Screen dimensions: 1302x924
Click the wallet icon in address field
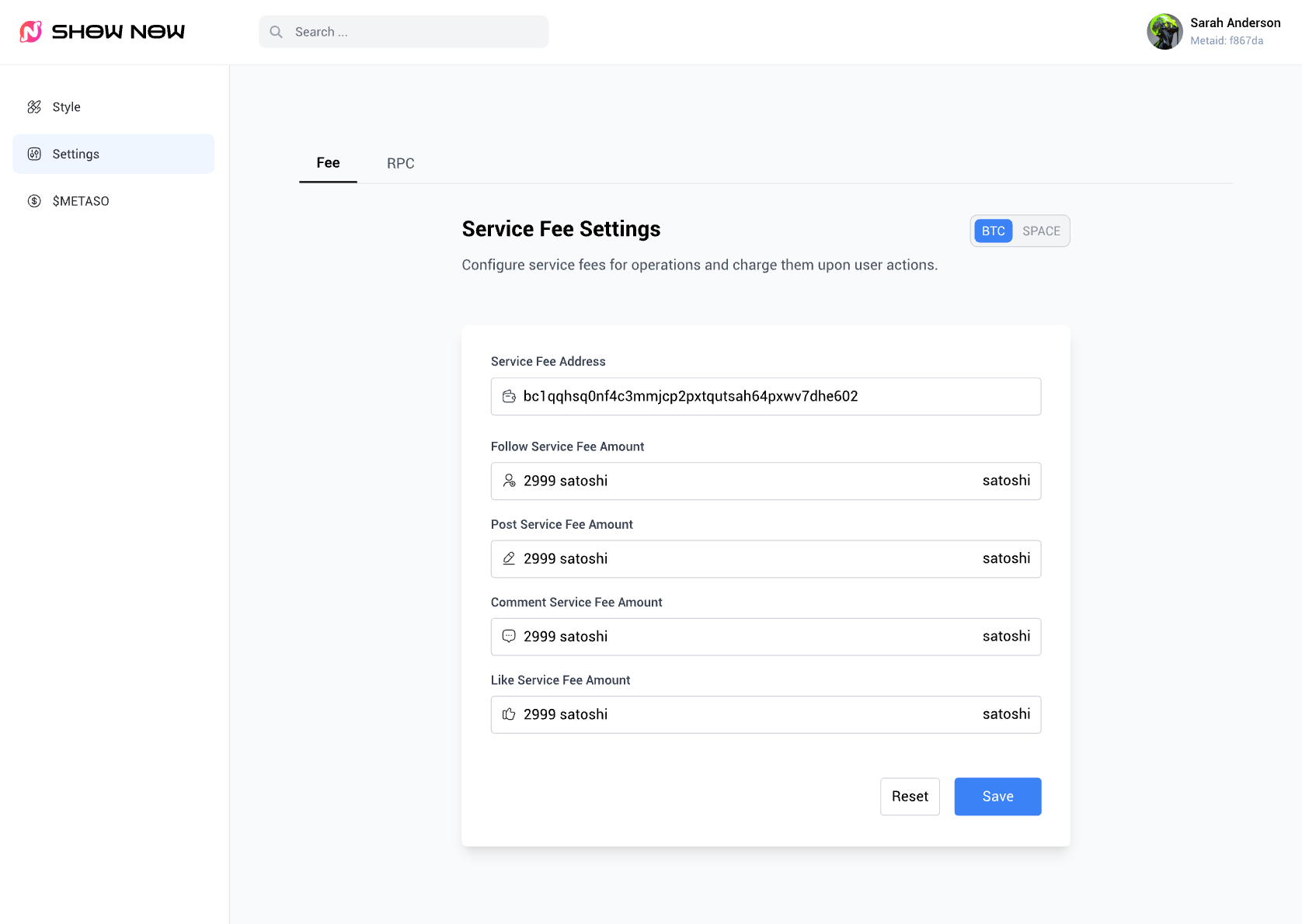point(509,397)
